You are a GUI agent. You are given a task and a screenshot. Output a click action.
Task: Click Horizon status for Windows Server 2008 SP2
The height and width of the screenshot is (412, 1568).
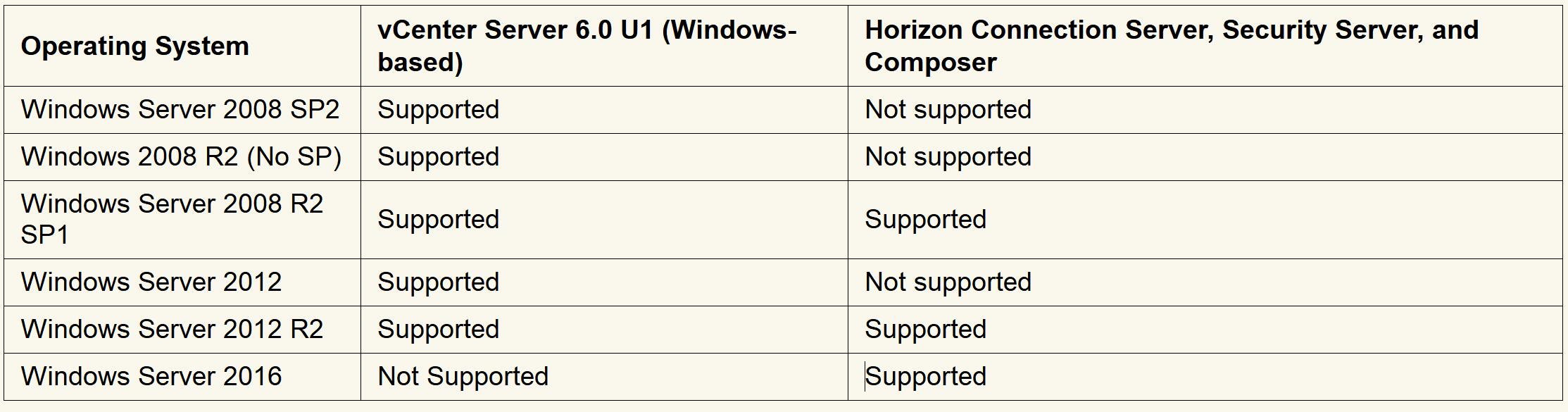[x=948, y=110]
